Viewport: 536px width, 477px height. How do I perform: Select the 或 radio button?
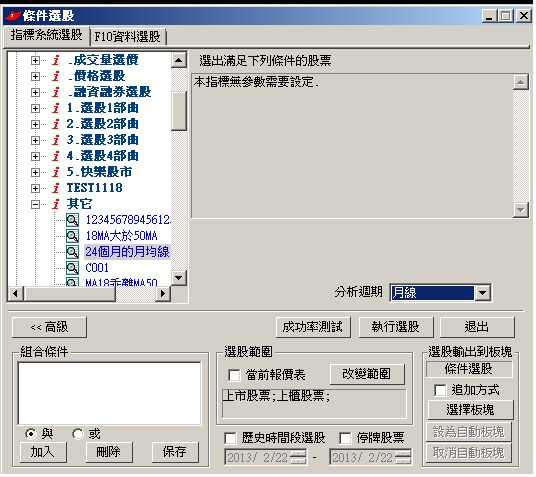pyautogui.click(x=78, y=434)
